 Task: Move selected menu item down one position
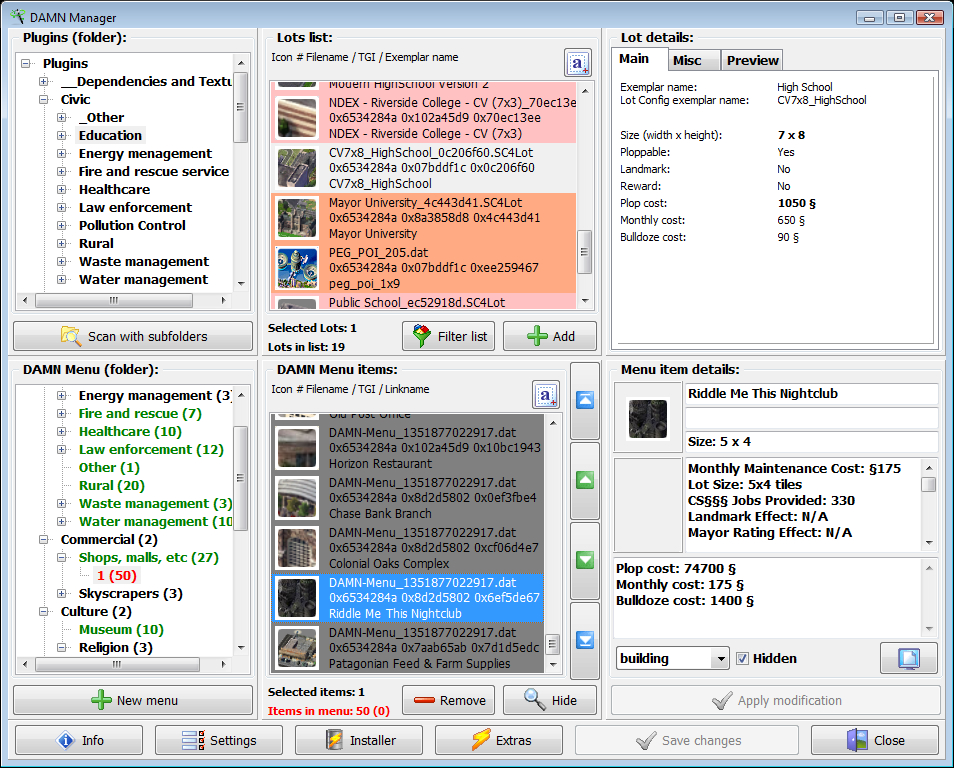pyautogui.click(x=585, y=561)
